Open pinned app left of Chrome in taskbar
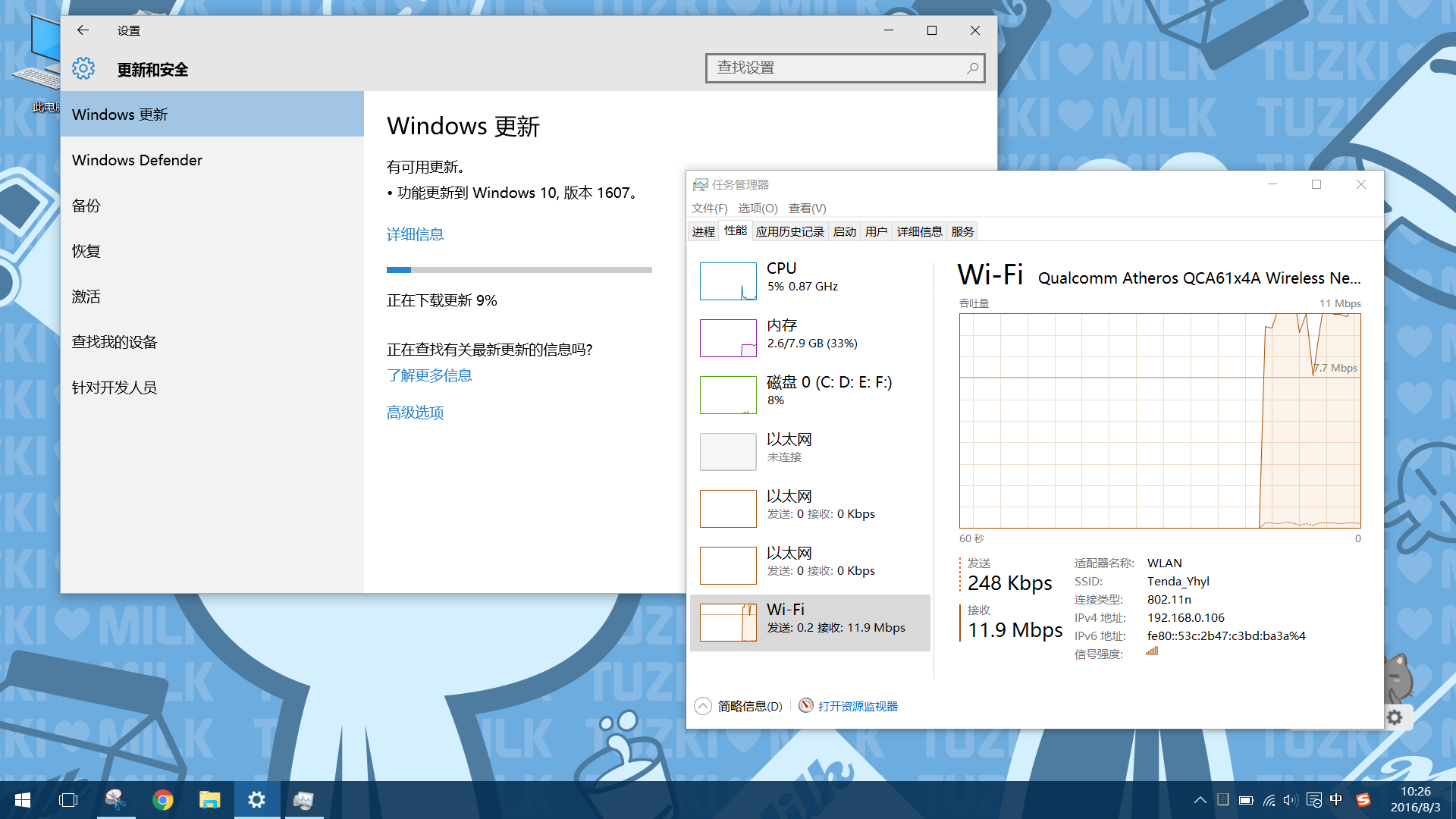The height and width of the screenshot is (819, 1456). point(115,800)
